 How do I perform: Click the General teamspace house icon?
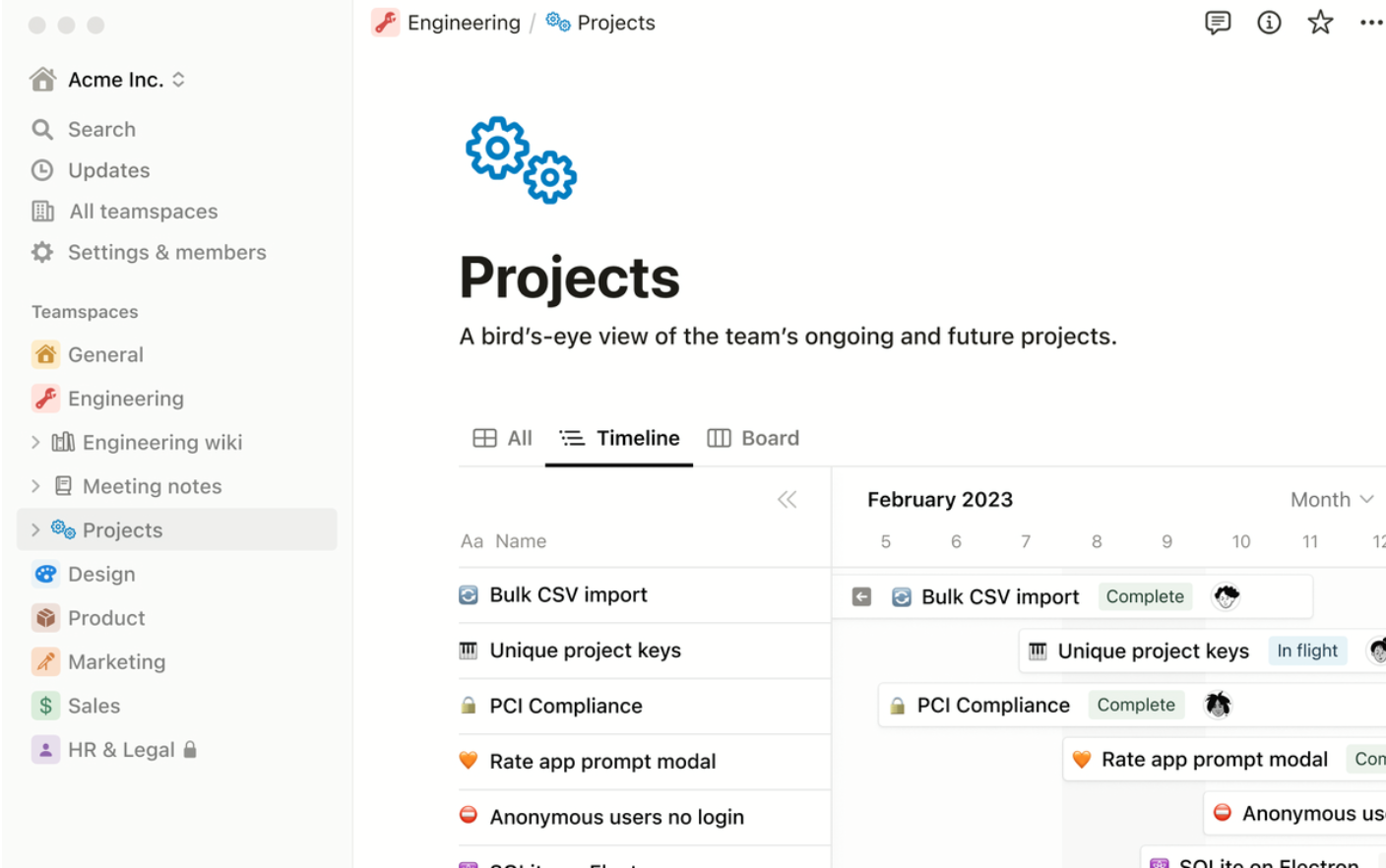45,354
